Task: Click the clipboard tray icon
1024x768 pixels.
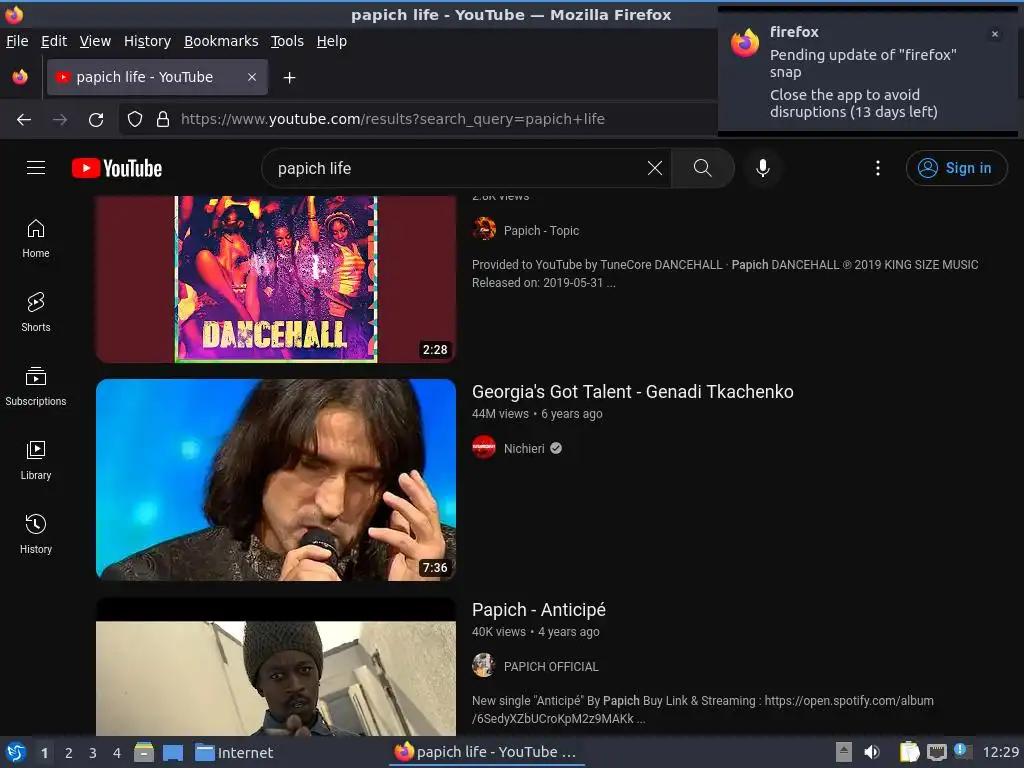Action: 909,752
